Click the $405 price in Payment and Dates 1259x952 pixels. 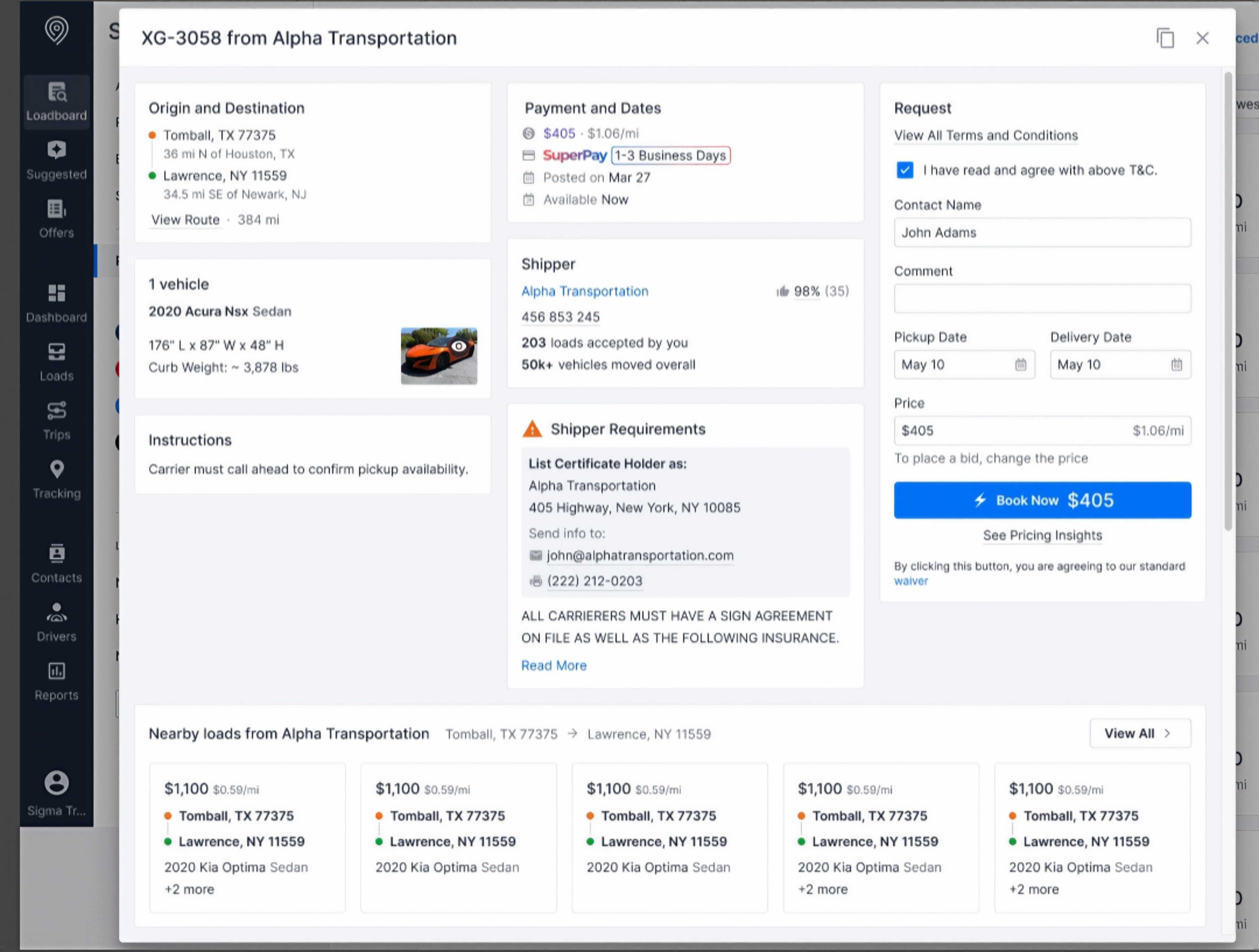559,133
